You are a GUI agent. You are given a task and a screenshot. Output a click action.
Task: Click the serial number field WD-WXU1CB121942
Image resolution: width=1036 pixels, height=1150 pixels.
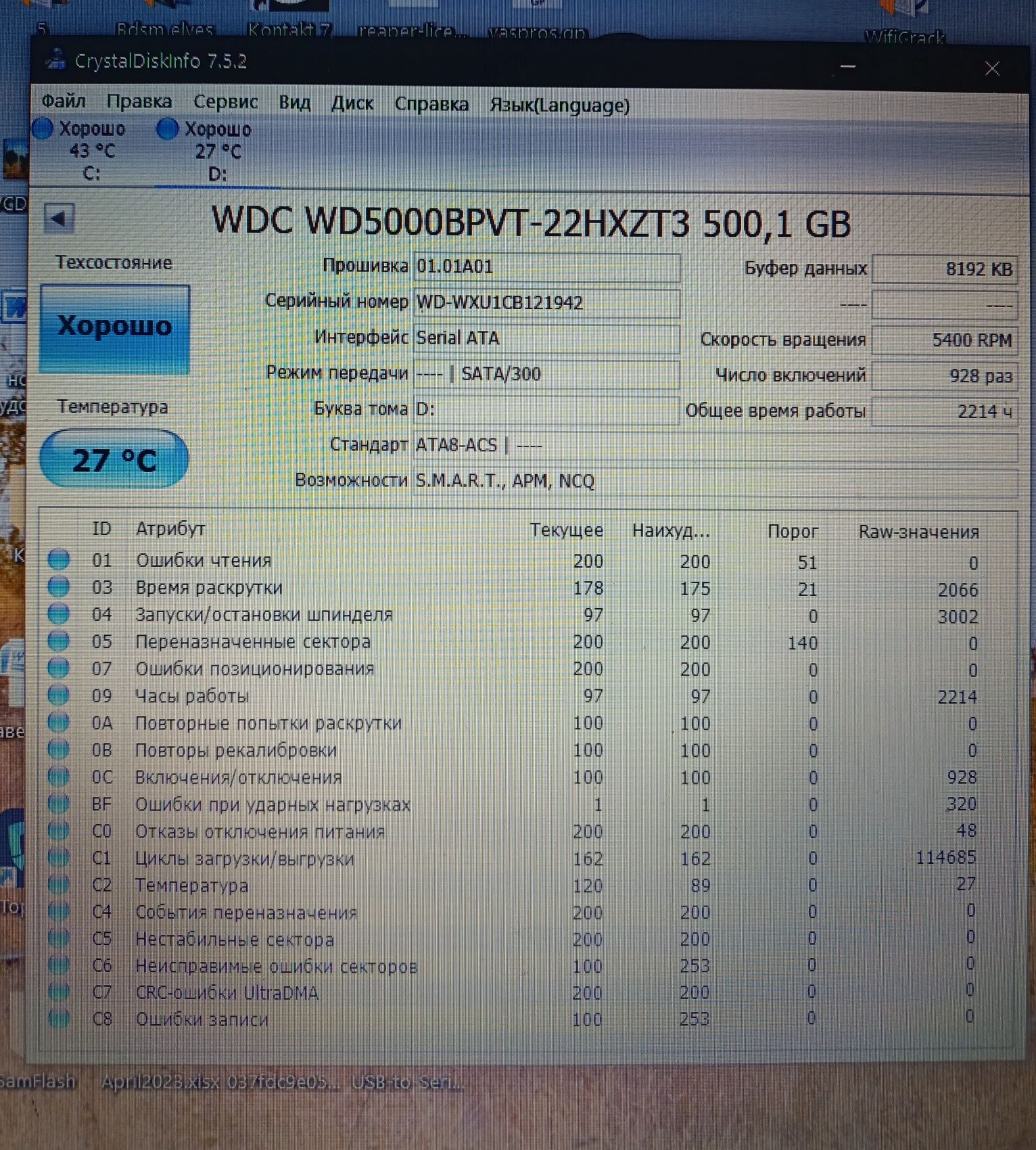546,302
